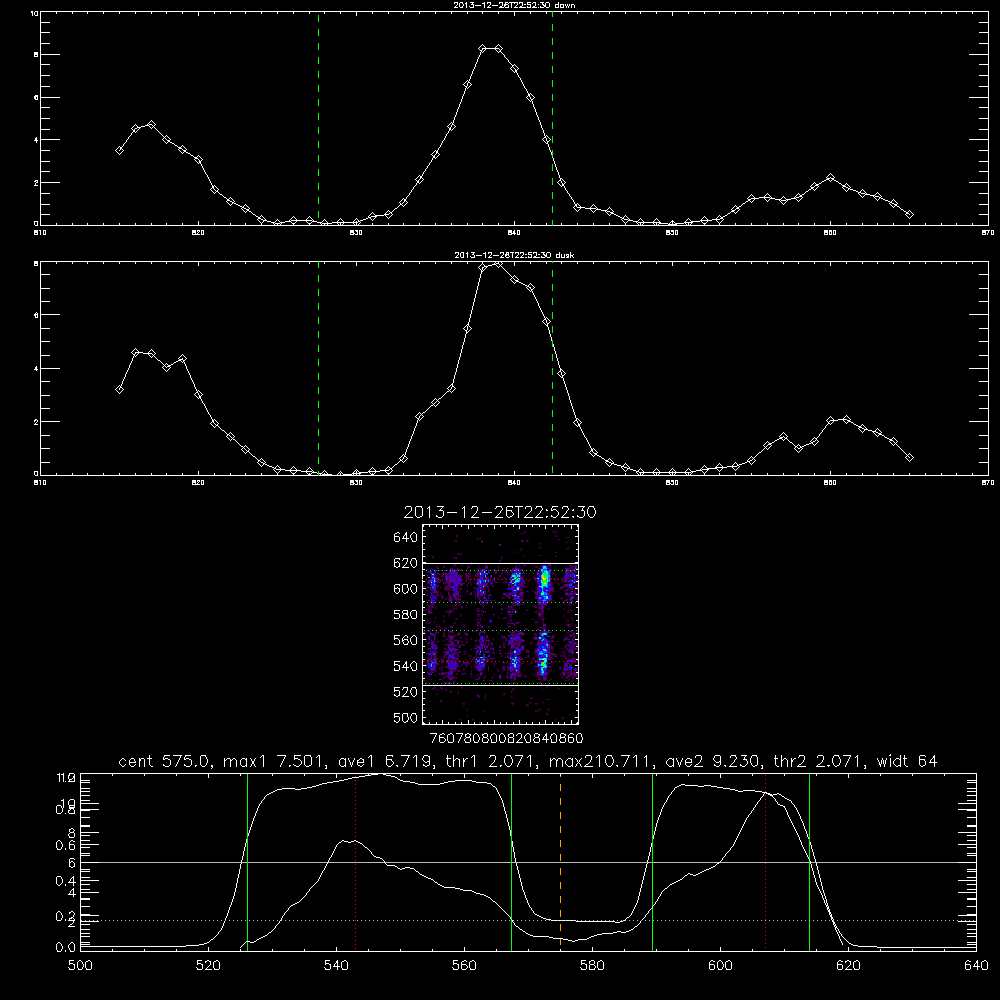
Task: Click the '560' x-axis label of bottom plot
Action: (464, 966)
